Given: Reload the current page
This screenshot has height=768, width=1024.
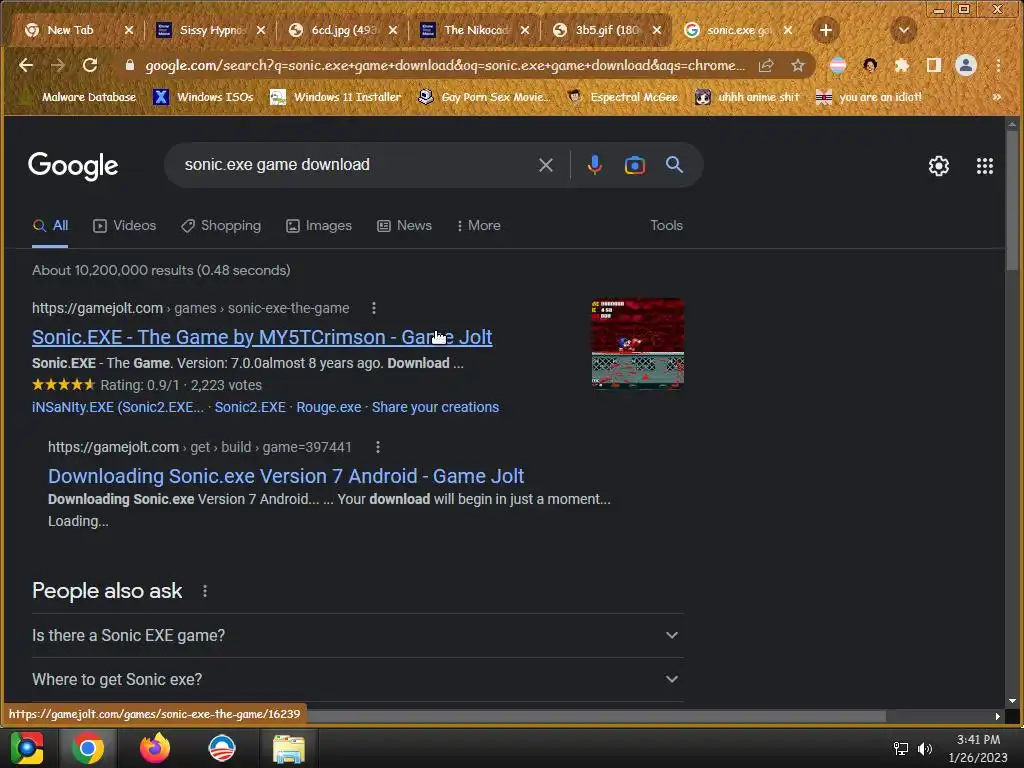Looking at the screenshot, I should pos(90,65).
